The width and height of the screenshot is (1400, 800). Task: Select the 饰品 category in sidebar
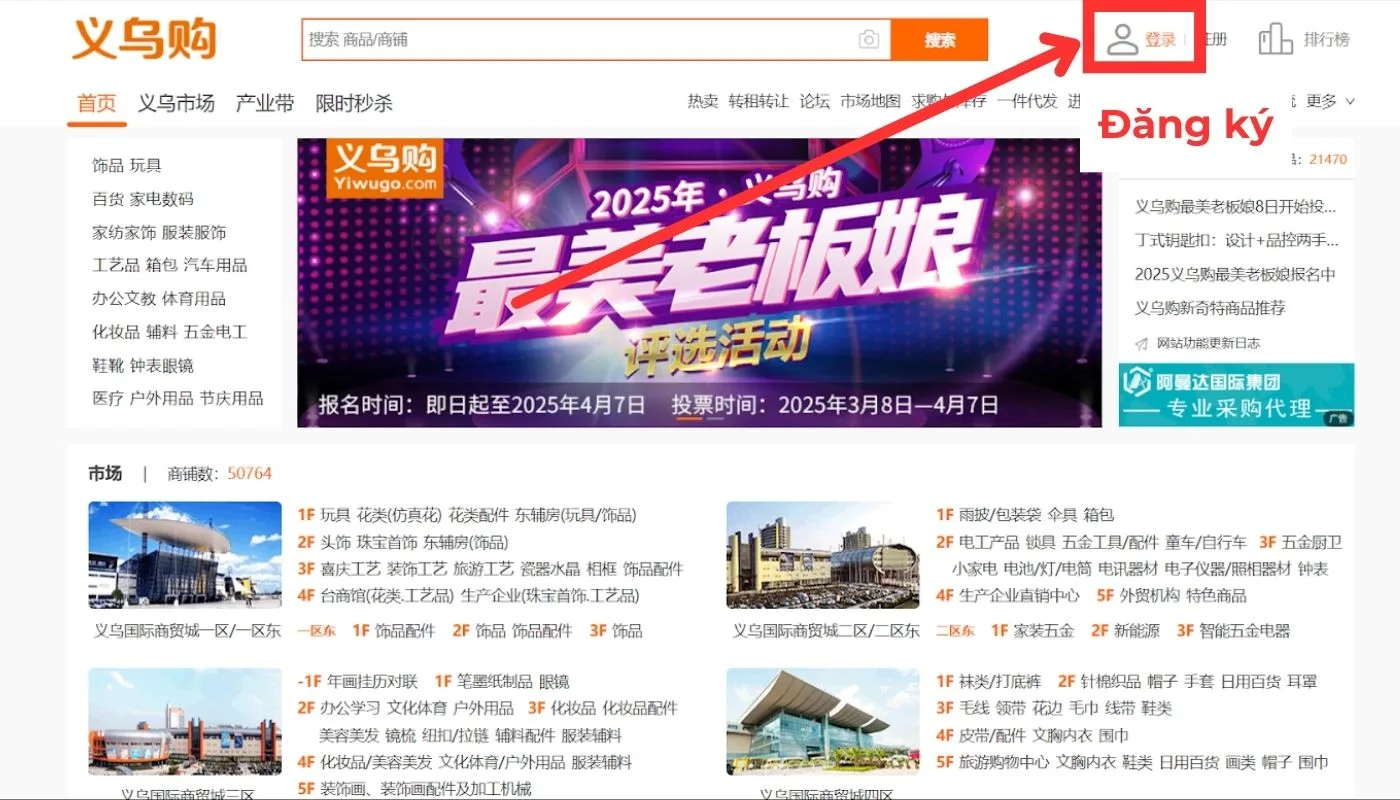click(108, 166)
